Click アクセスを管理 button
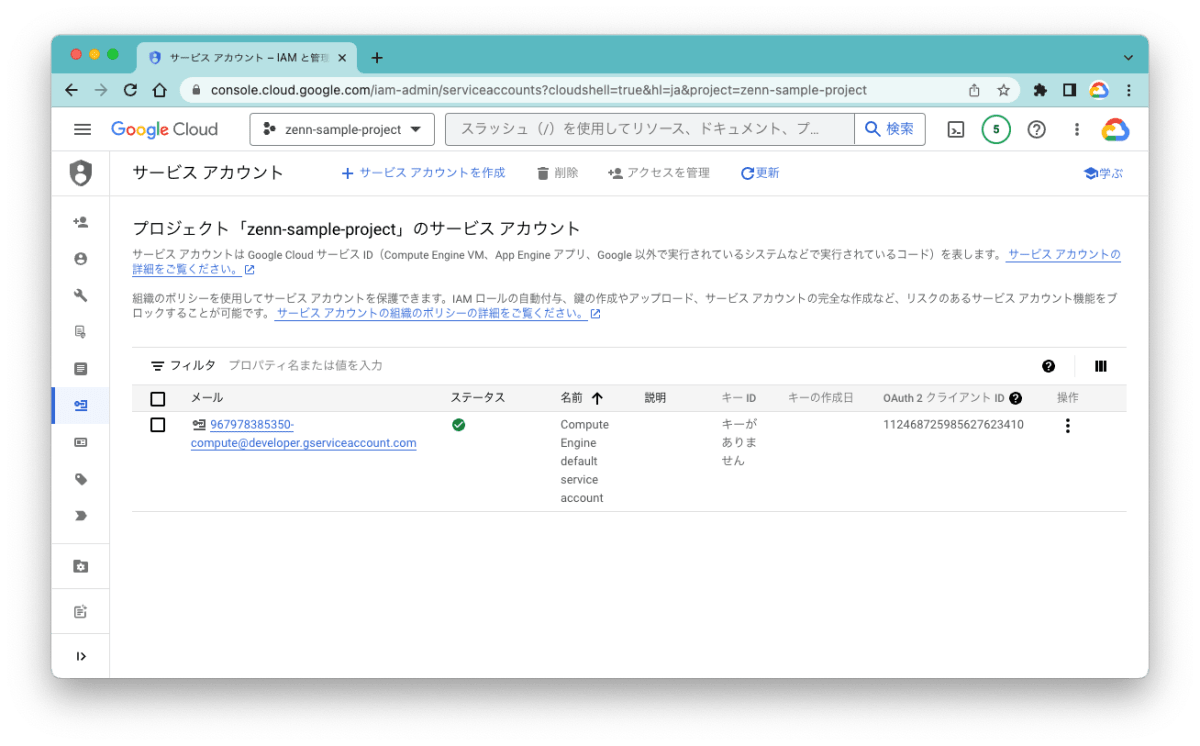 pos(659,173)
